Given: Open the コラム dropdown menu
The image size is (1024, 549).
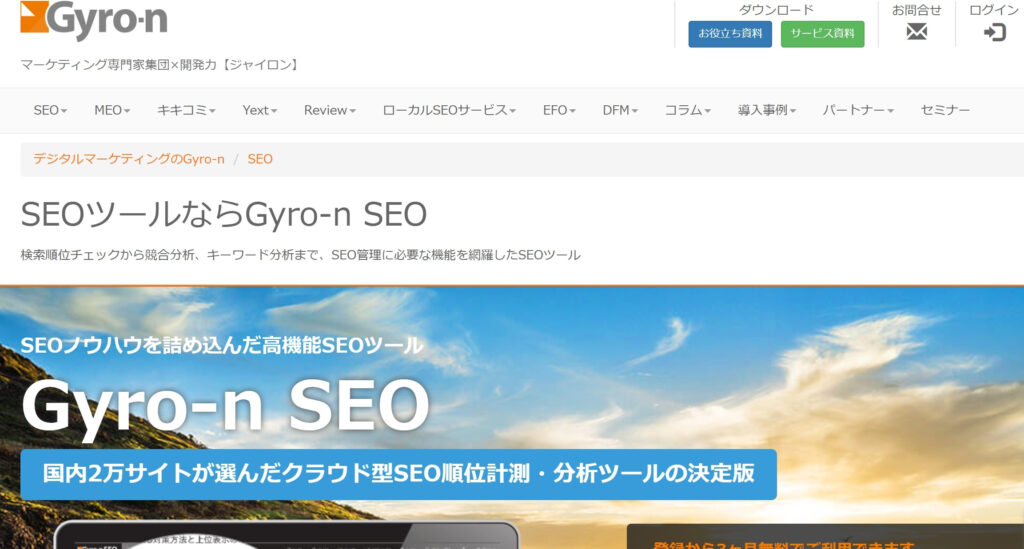Looking at the screenshot, I should pyautogui.click(x=688, y=110).
